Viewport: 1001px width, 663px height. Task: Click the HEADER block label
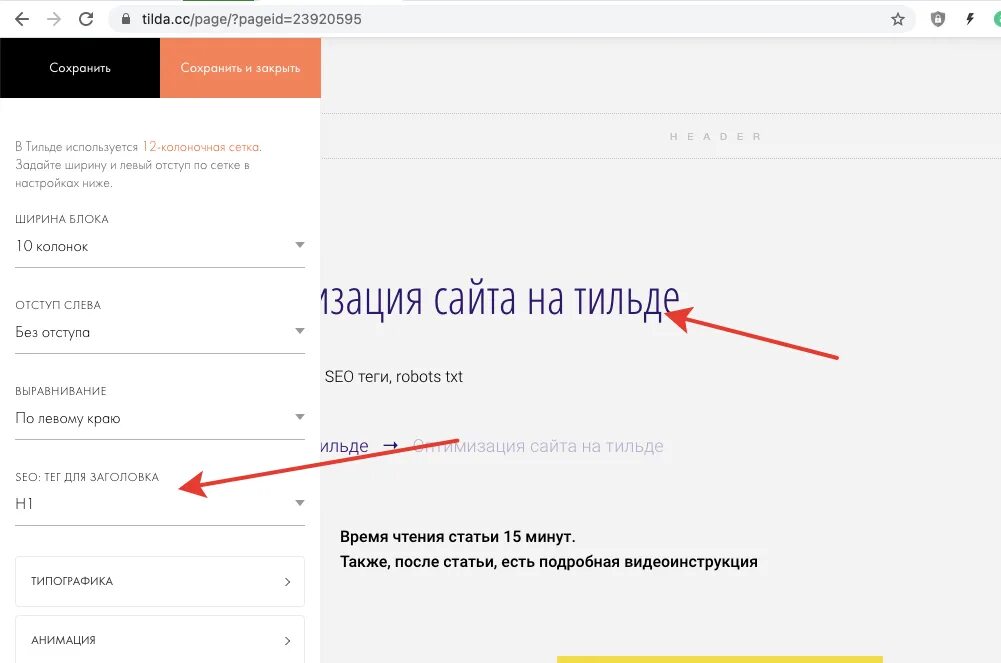coord(715,137)
